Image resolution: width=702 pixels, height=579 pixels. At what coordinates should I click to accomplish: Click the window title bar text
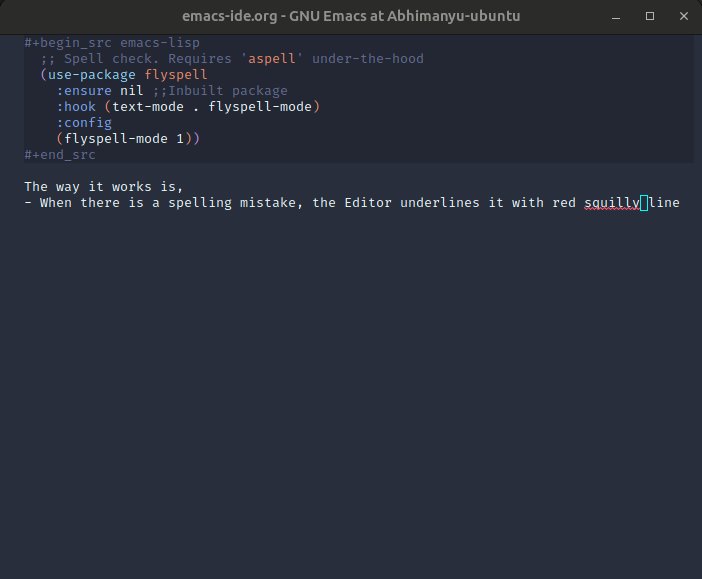point(350,17)
